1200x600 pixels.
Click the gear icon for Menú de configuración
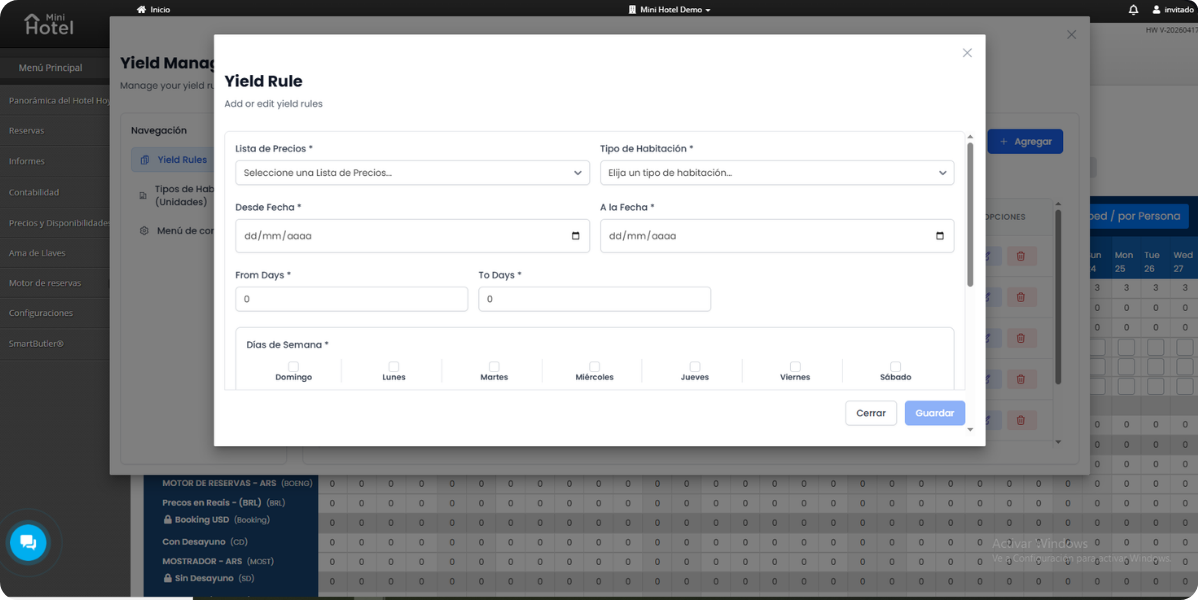pyautogui.click(x=144, y=230)
